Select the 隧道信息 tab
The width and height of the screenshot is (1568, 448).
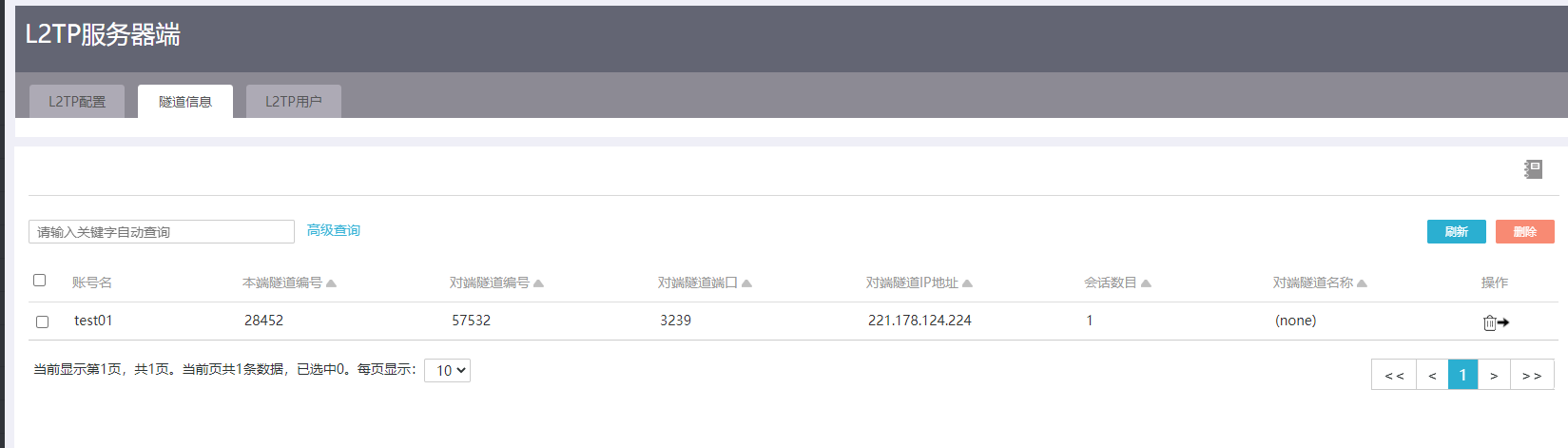click(x=185, y=102)
